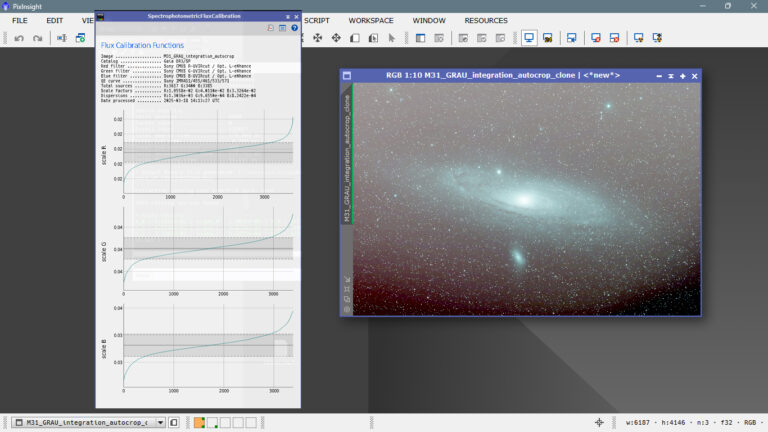768x432 pixels.
Task: Click the middle grayed preview window icon
Action: (x=481, y=38)
